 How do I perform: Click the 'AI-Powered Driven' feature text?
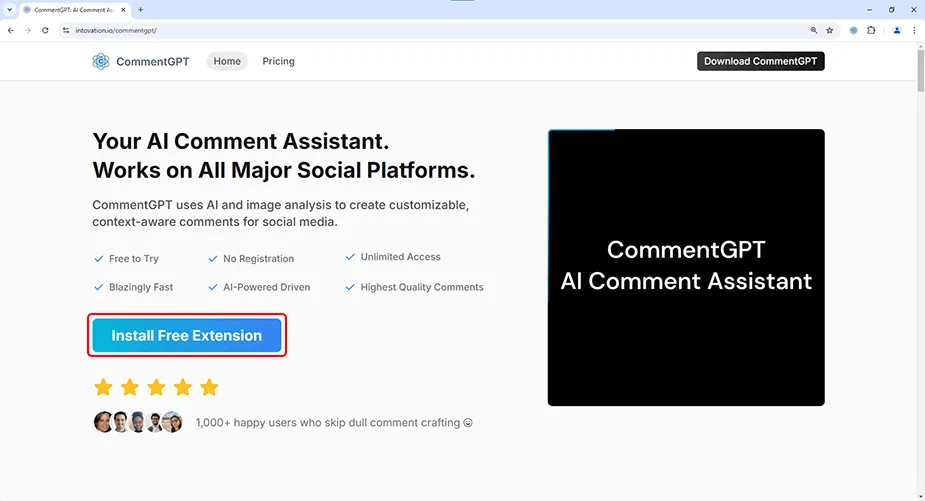coord(267,287)
